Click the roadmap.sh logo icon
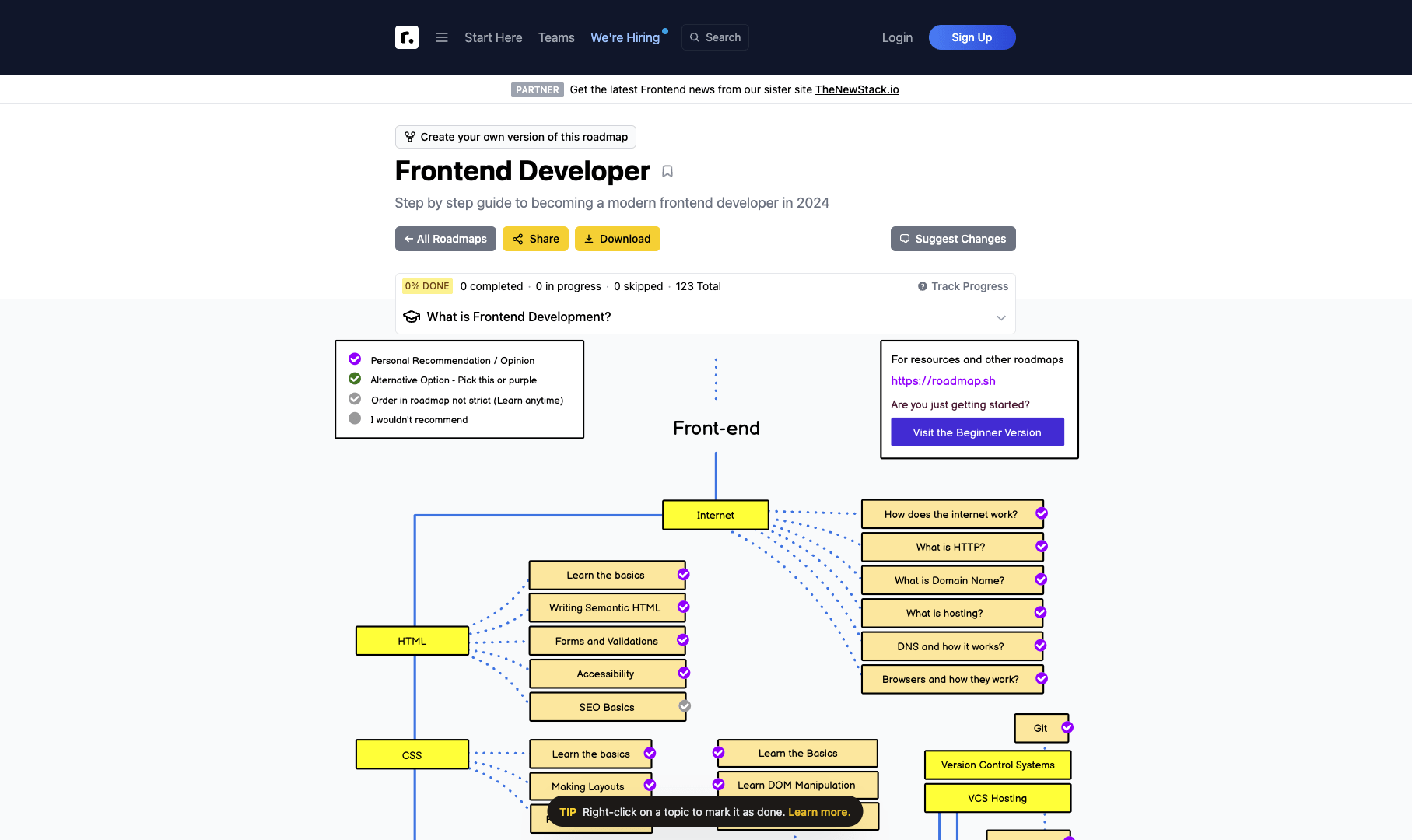The height and width of the screenshot is (840, 1412). click(x=406, y=37)
